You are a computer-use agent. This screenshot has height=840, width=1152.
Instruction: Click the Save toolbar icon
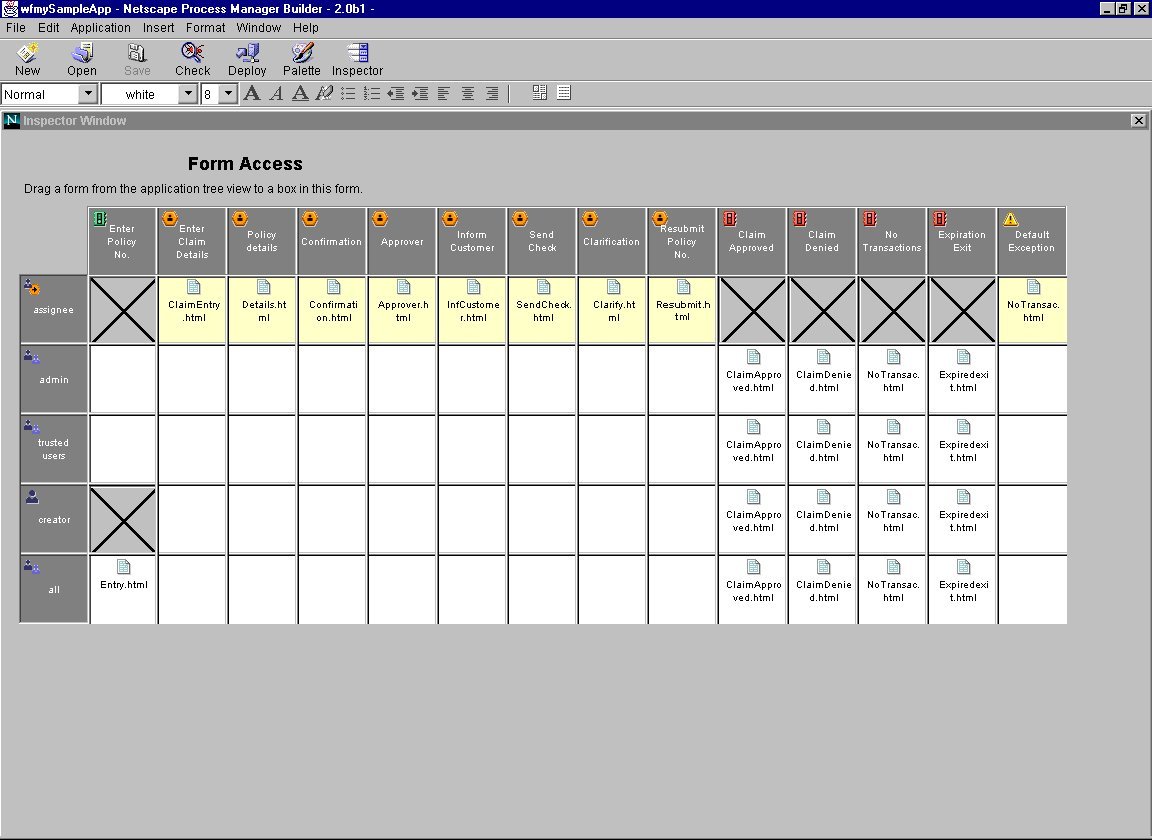click(137, 59)
